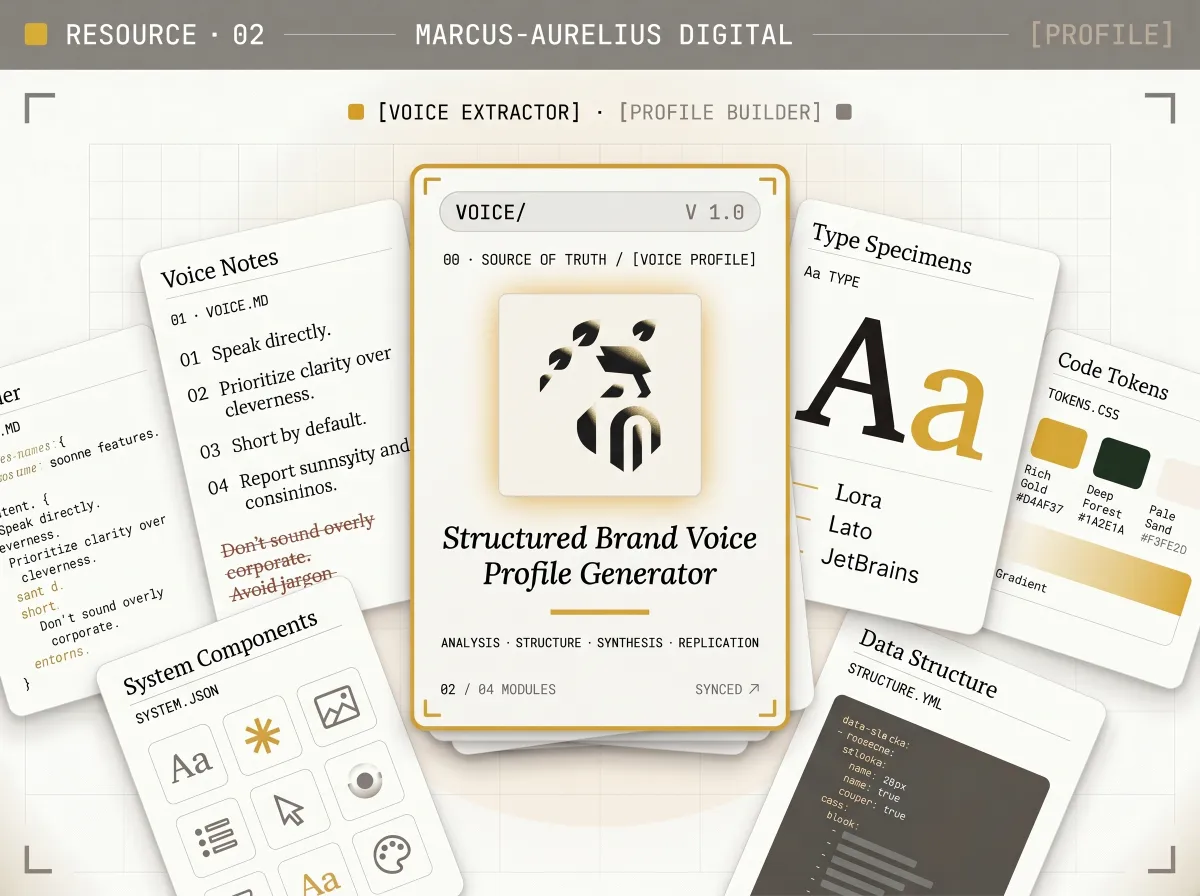This screenshot has height=896, width=1200.
Task: Click the struck-through 'Avoid jargon' line
Action: [282, 585]
